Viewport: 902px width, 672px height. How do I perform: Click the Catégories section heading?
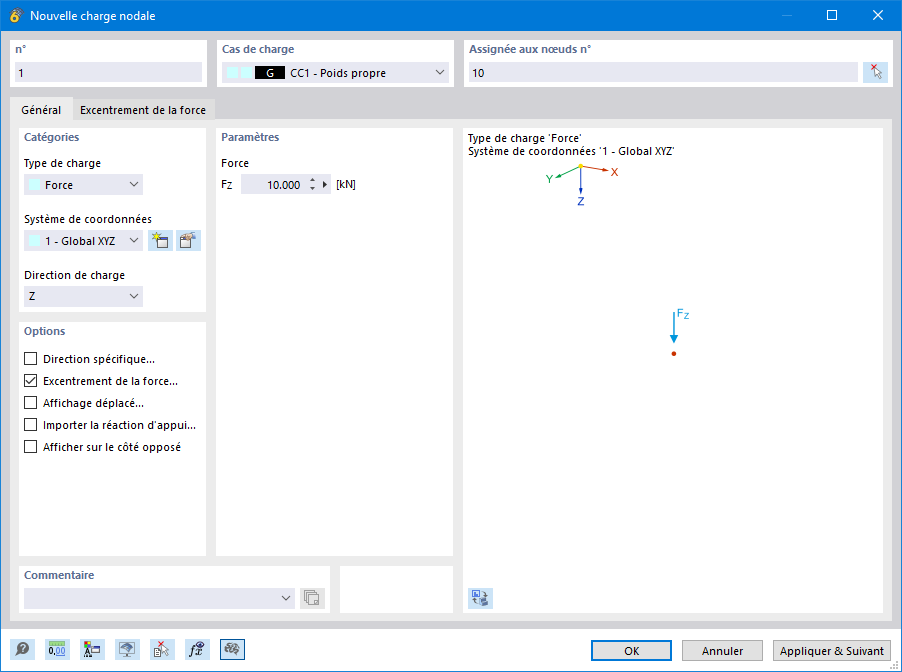point(52,137)
